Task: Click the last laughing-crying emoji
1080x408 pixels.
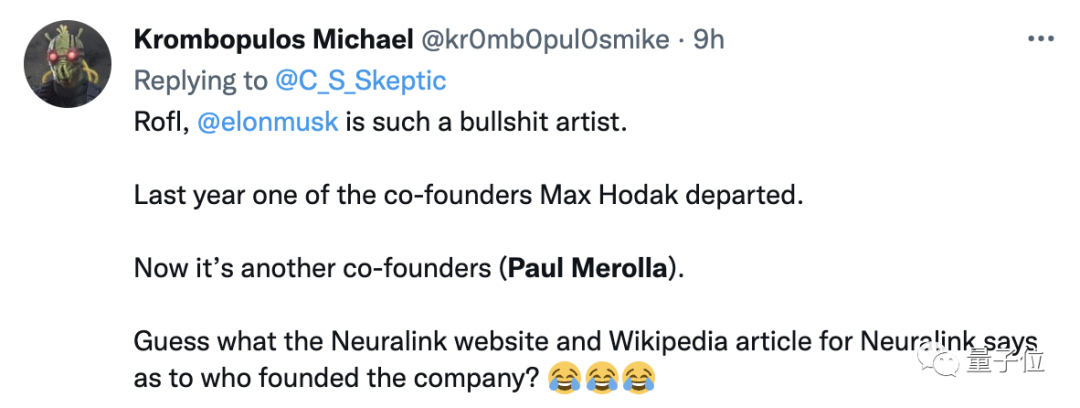Action: click(x=638, y=379)
